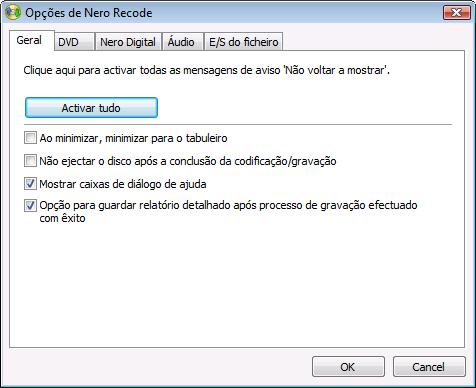
Task: Select the Geral tab
Action: point(29,40)
